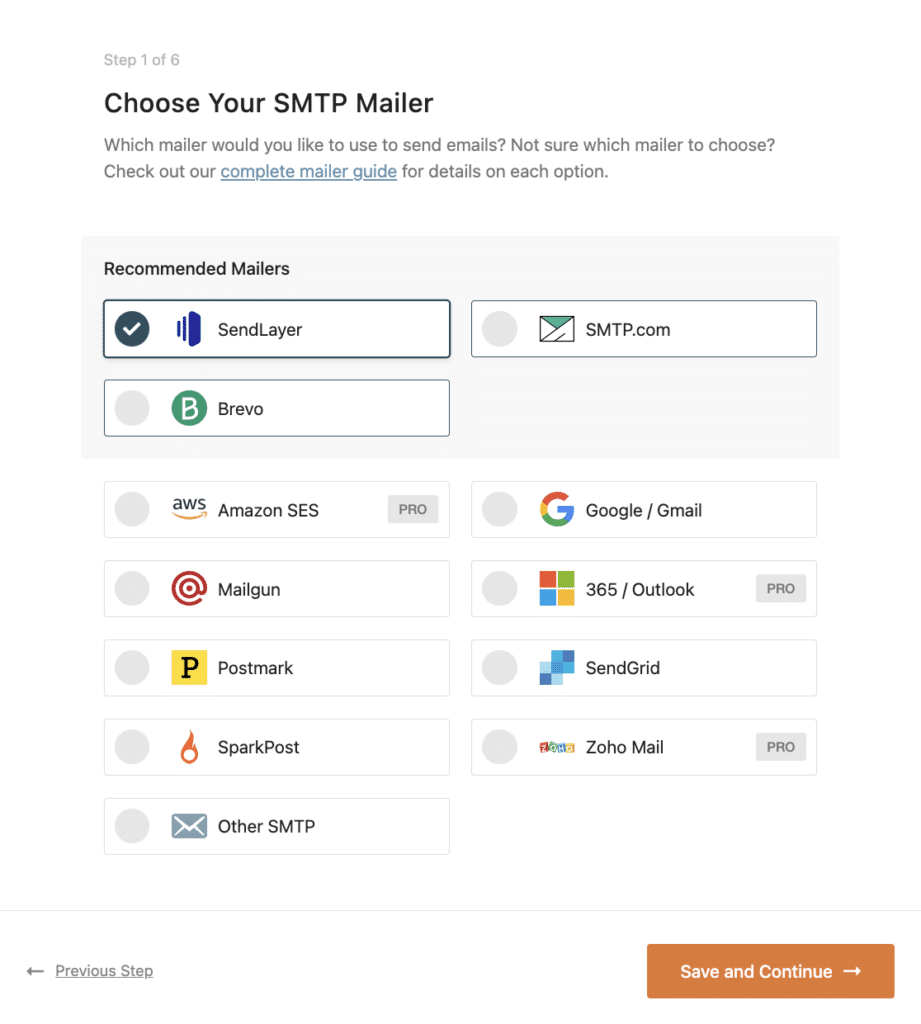Click the SparkPost flame icon
The height and width of the screenshot is (1024, 921).
pyautogui.click(x=189, y=747)
